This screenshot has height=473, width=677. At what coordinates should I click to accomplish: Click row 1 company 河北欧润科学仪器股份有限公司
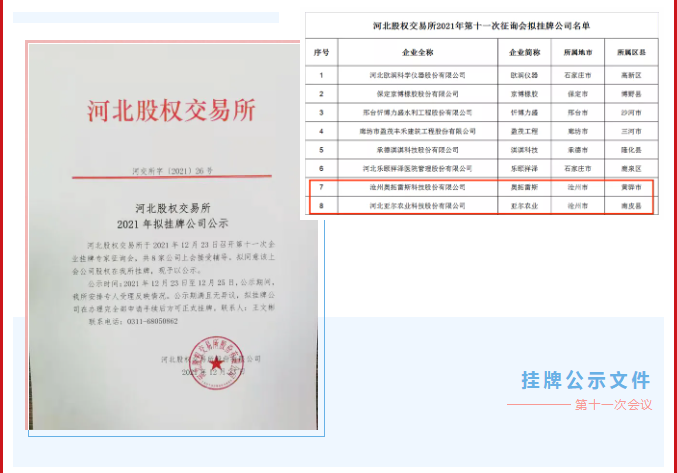coord(418,75)
